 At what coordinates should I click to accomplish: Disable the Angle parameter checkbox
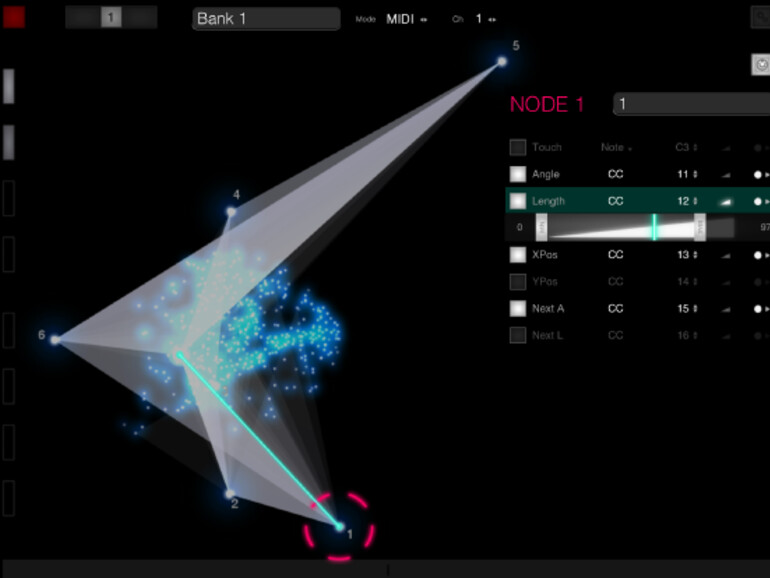pyautogui.click(x=518, y=174)
